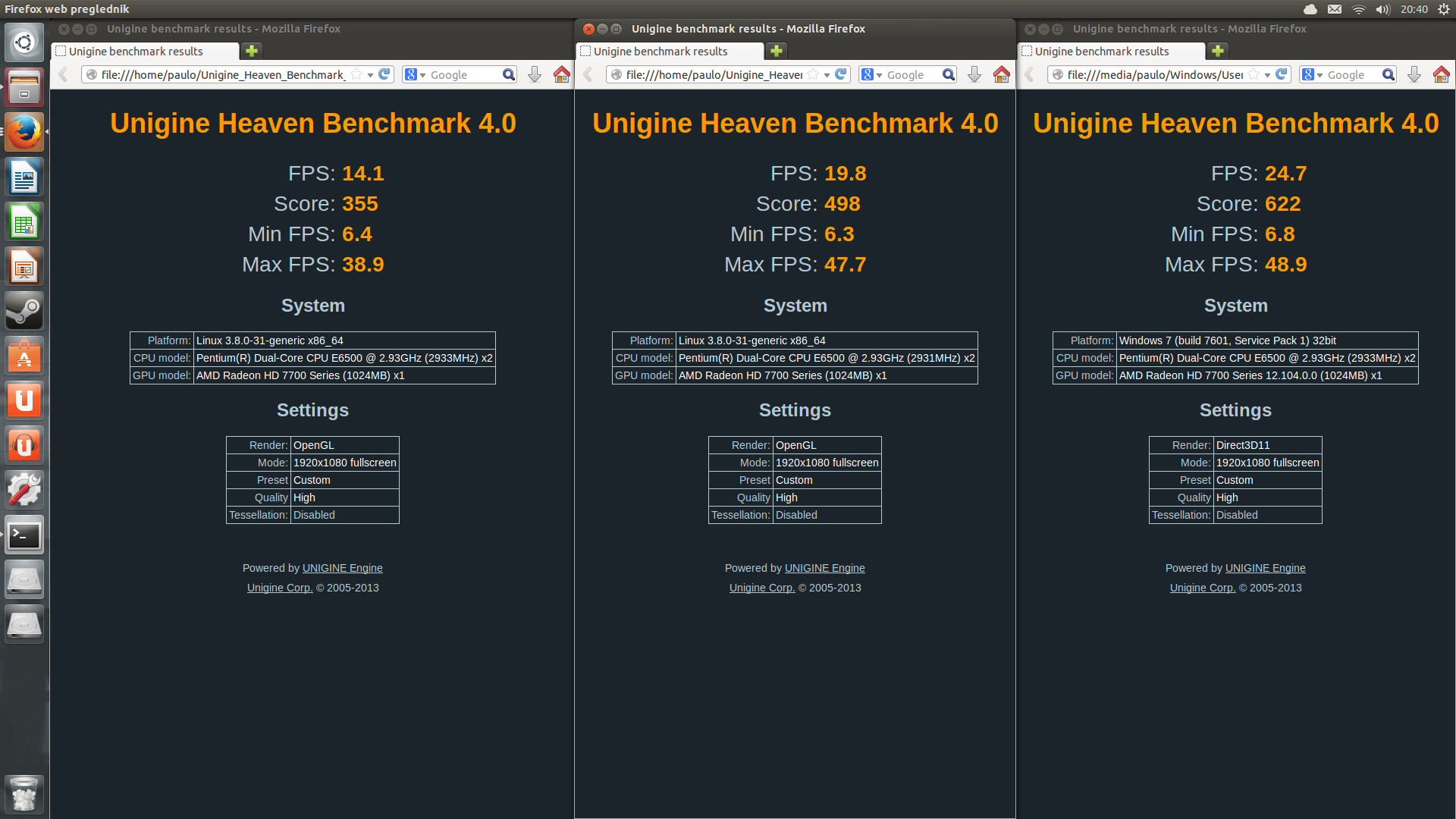Open UNIGINE Engine link in left window
1456x819 pixels.
pyautogui.click(x=343, y=568)
